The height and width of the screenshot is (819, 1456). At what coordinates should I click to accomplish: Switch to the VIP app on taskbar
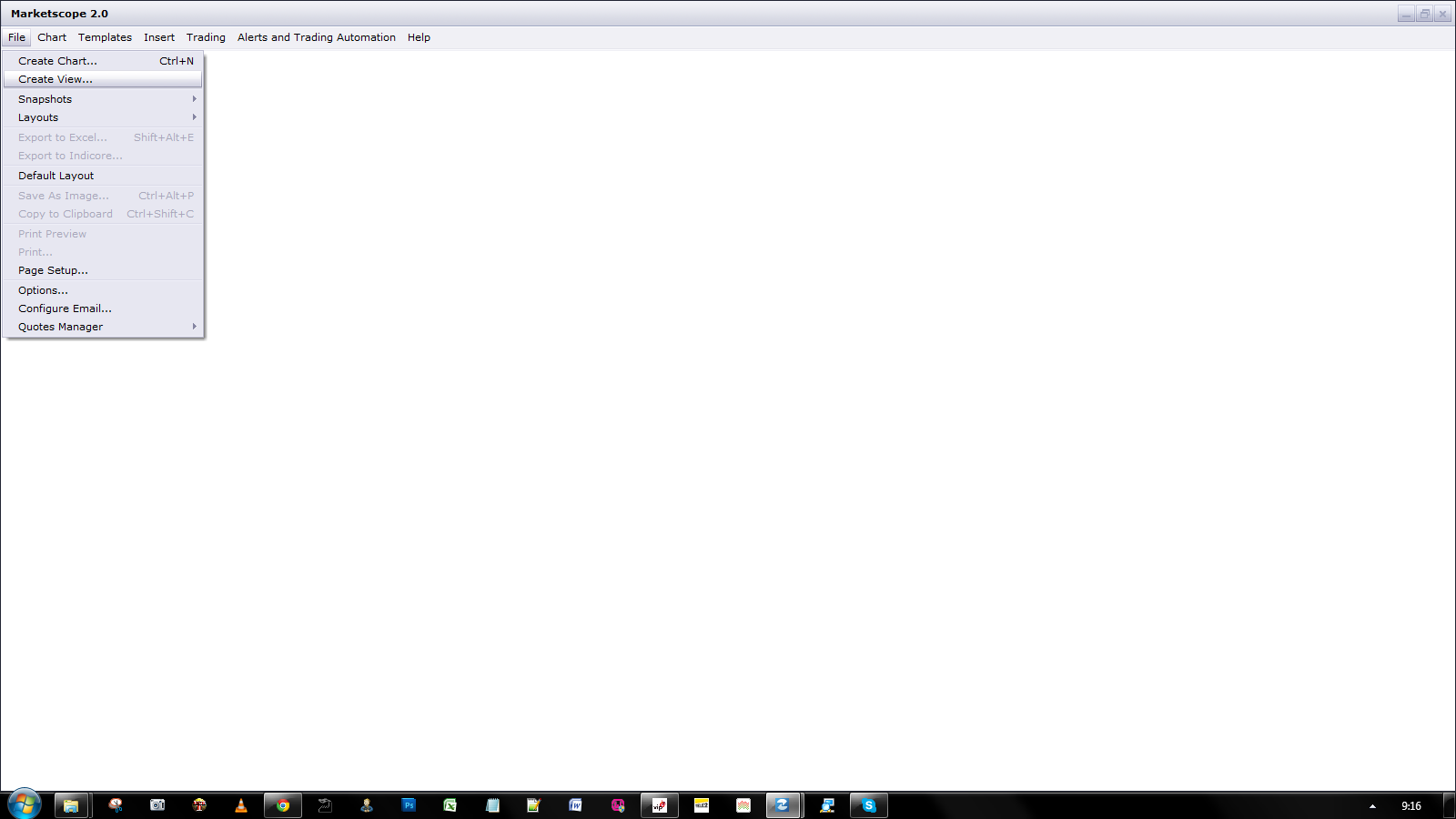click(x=660, y=805)
